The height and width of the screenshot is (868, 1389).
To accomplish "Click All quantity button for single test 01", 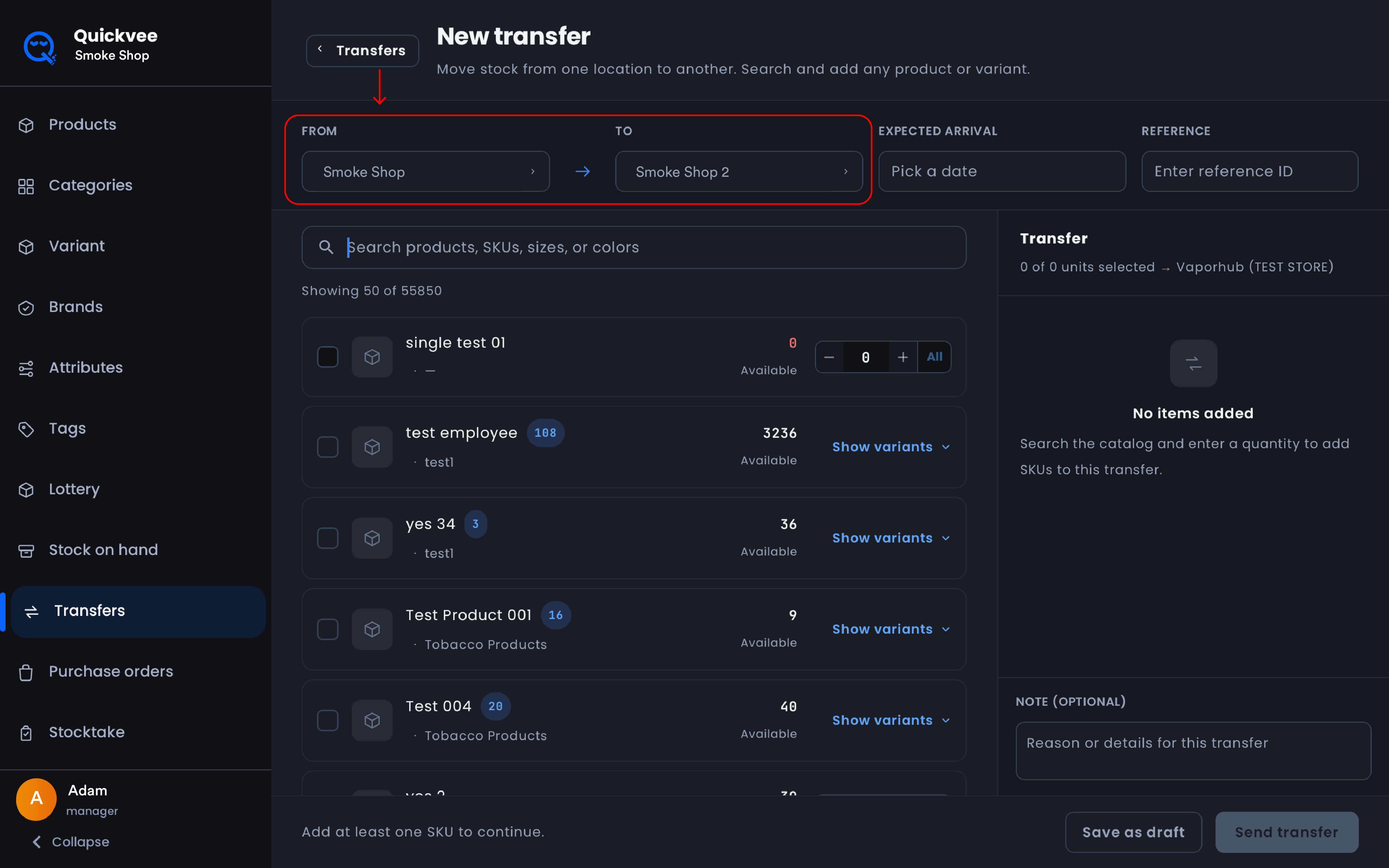I will pos(935,357).
